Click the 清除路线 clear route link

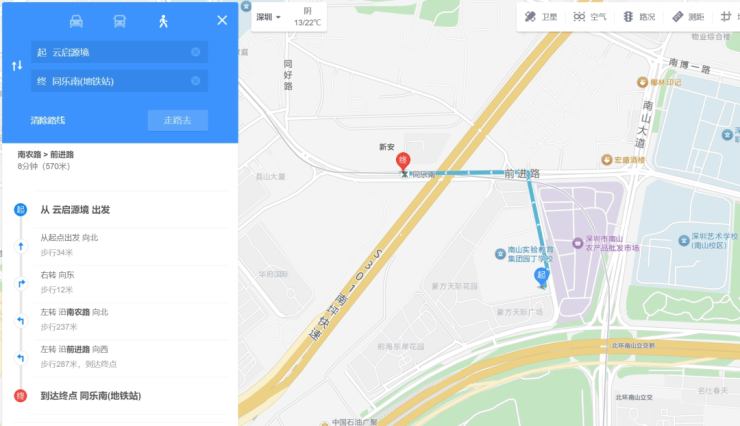click(x=48, y=120)
